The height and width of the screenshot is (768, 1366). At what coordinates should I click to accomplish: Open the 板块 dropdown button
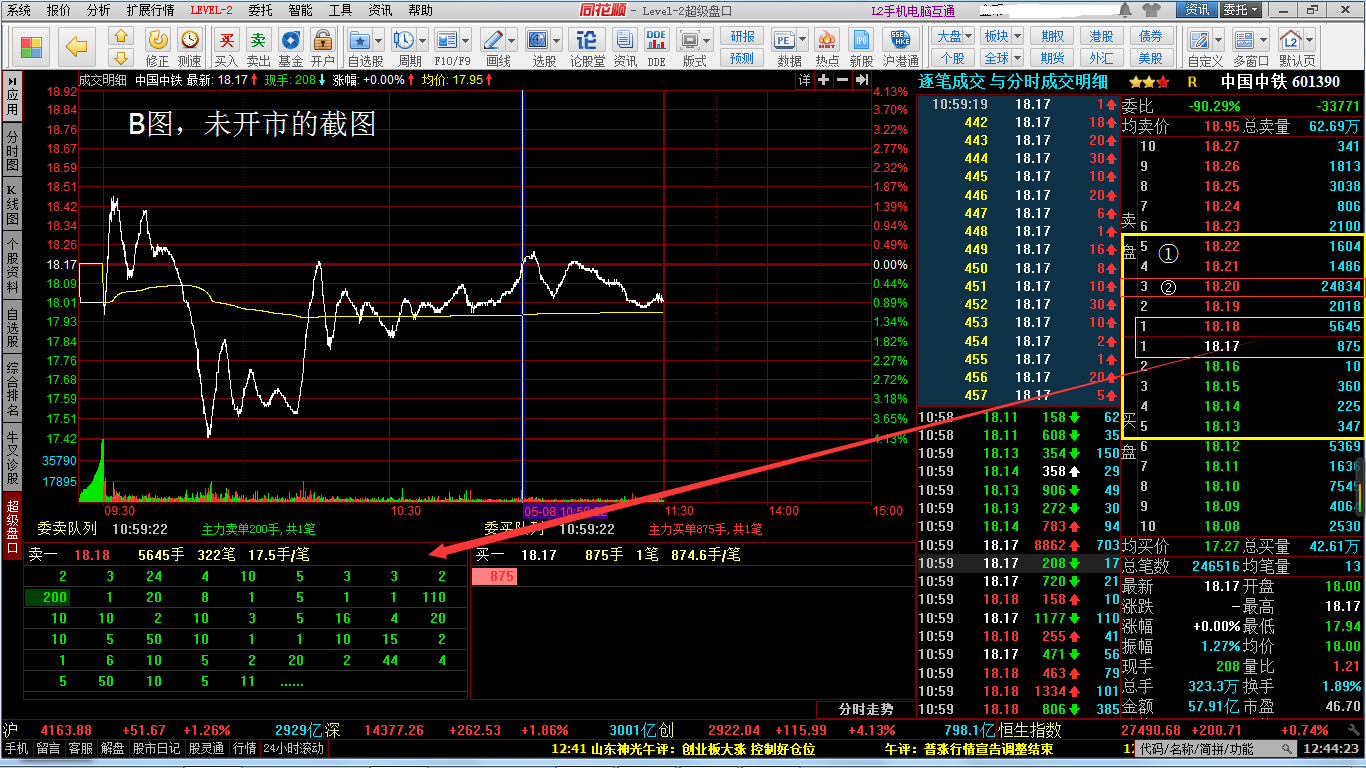tap(1001, 36)
